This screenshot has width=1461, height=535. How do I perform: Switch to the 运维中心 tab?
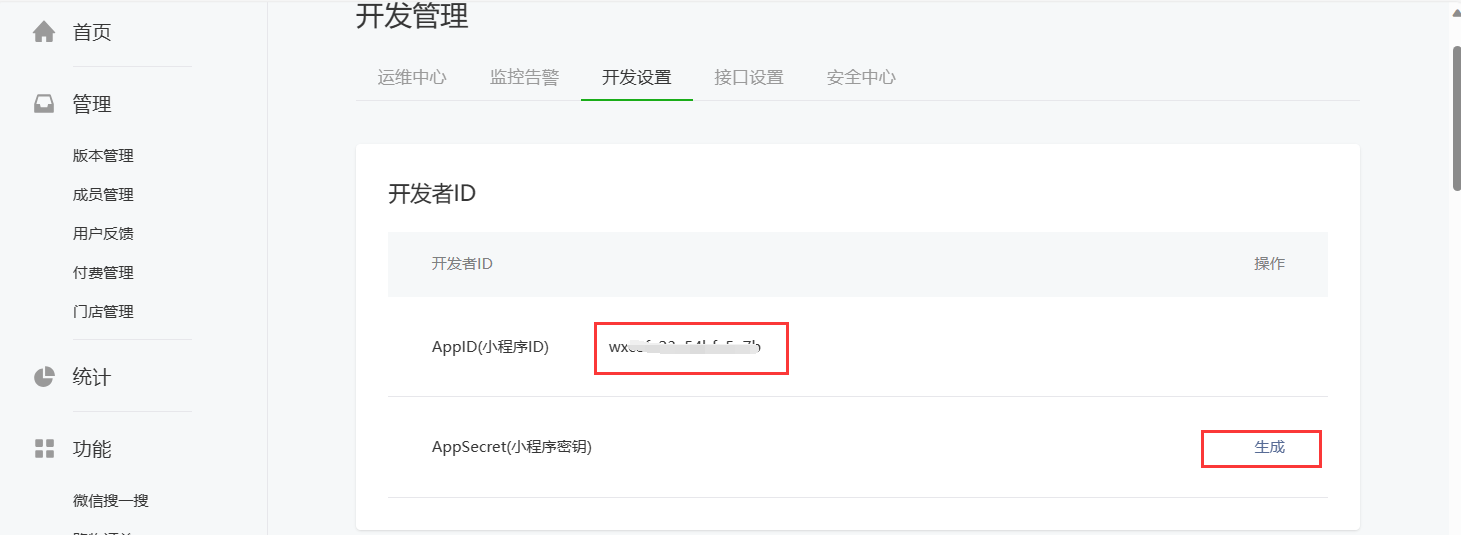pyautogui.click(x=412, y=77)
